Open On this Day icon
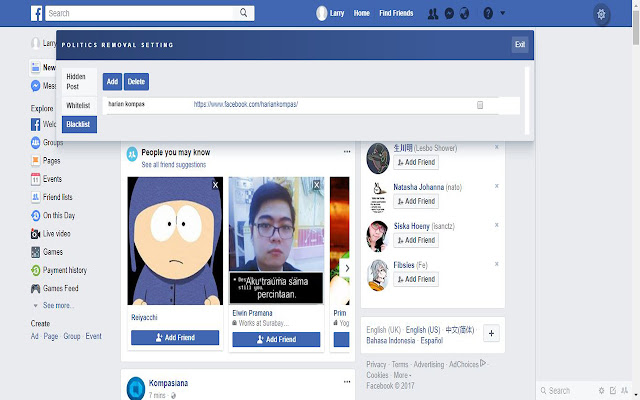 (36, 215)
